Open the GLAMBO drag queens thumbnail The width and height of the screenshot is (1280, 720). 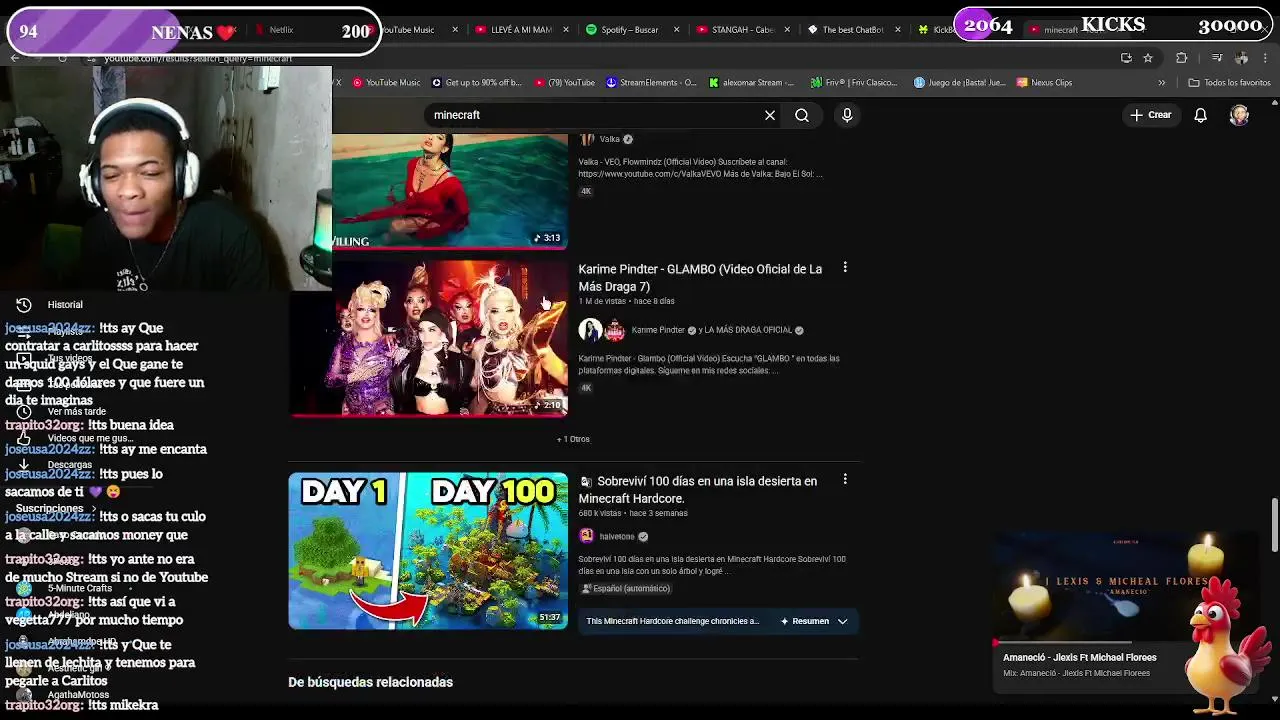pos(428,339)
